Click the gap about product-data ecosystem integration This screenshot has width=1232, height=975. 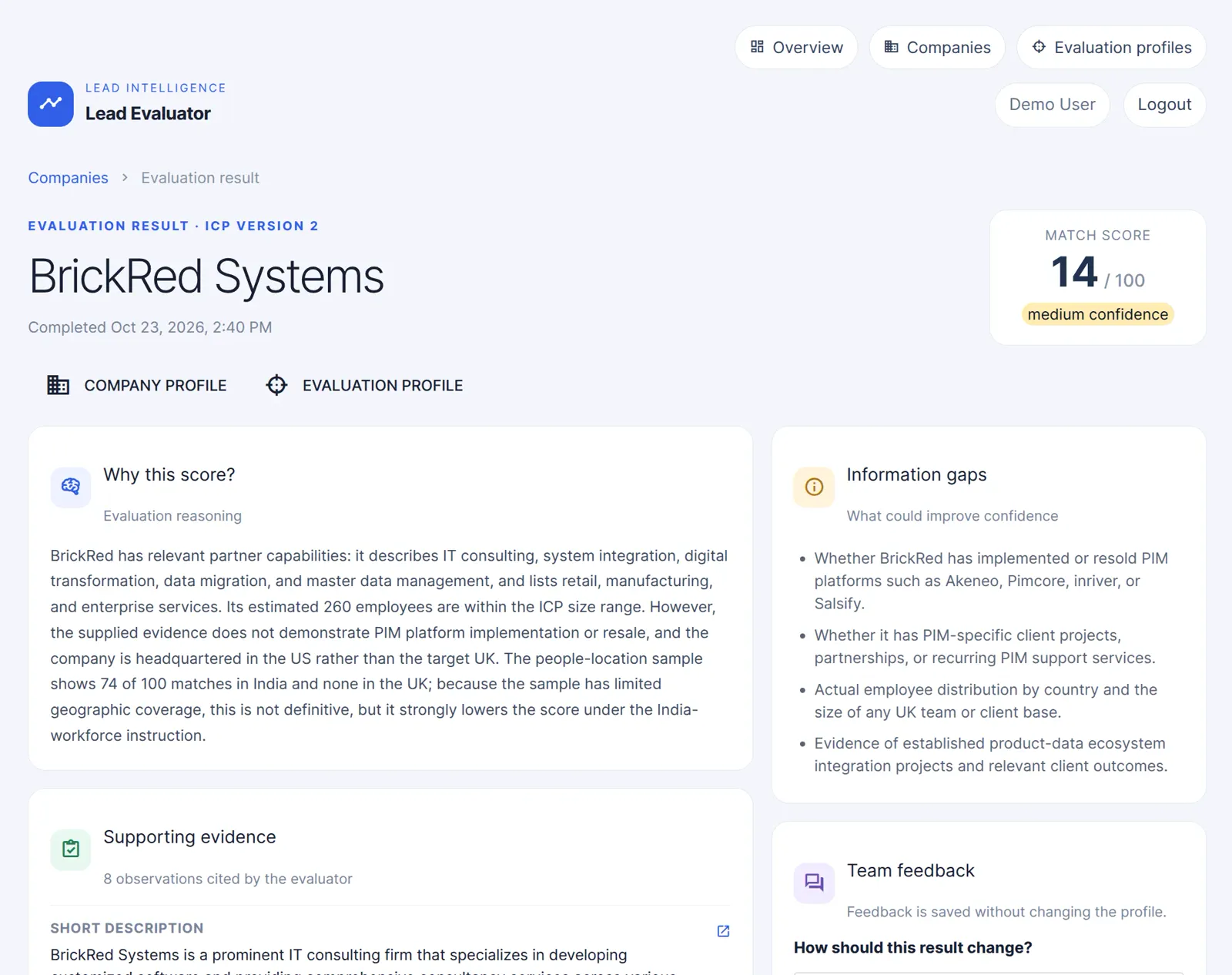click(991, 755)
